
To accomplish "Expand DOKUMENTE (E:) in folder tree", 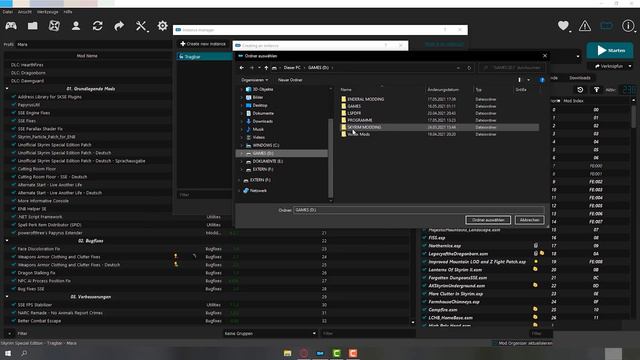I will pyautogui.click(x=241, y=161).
